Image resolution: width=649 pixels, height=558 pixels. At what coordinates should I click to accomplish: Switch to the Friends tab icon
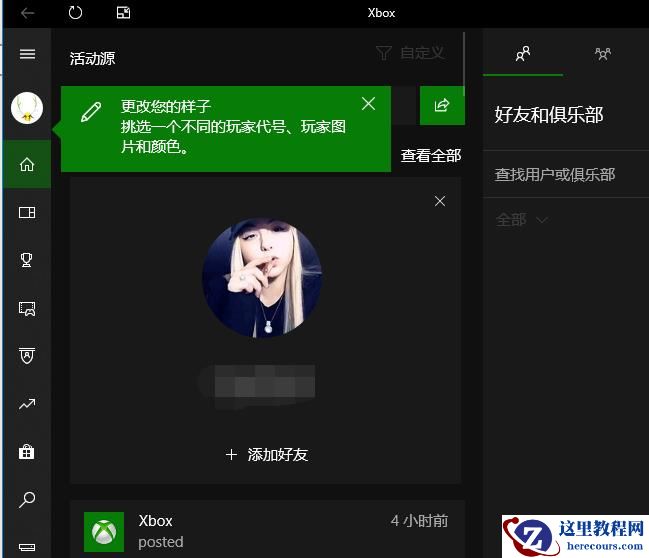(523, 54)
